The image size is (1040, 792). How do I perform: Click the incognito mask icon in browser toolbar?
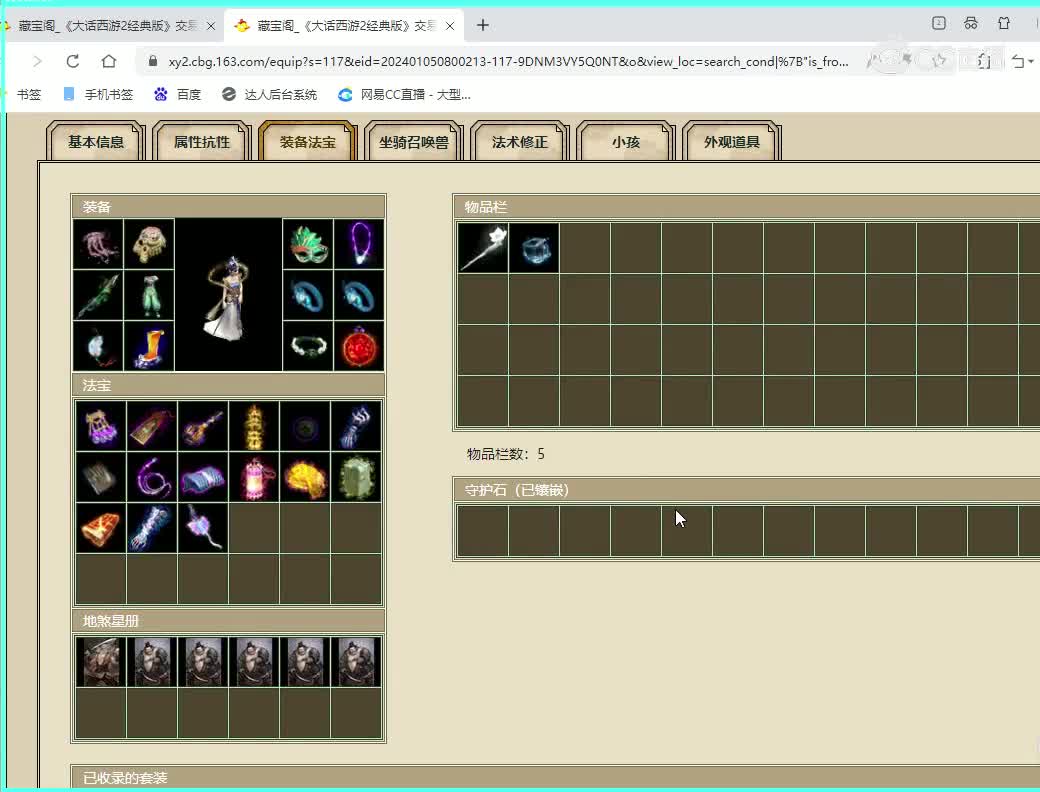pos(971,23)
